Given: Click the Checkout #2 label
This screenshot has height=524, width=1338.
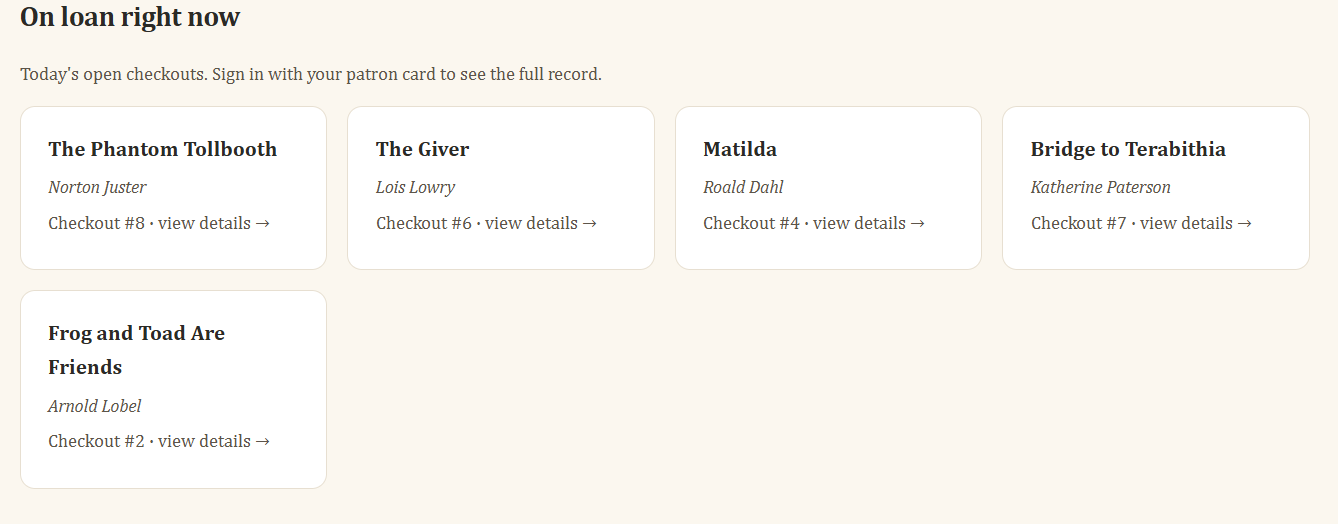Looking at the screenshot, I should pyautogui.click(x=96, y=441).
